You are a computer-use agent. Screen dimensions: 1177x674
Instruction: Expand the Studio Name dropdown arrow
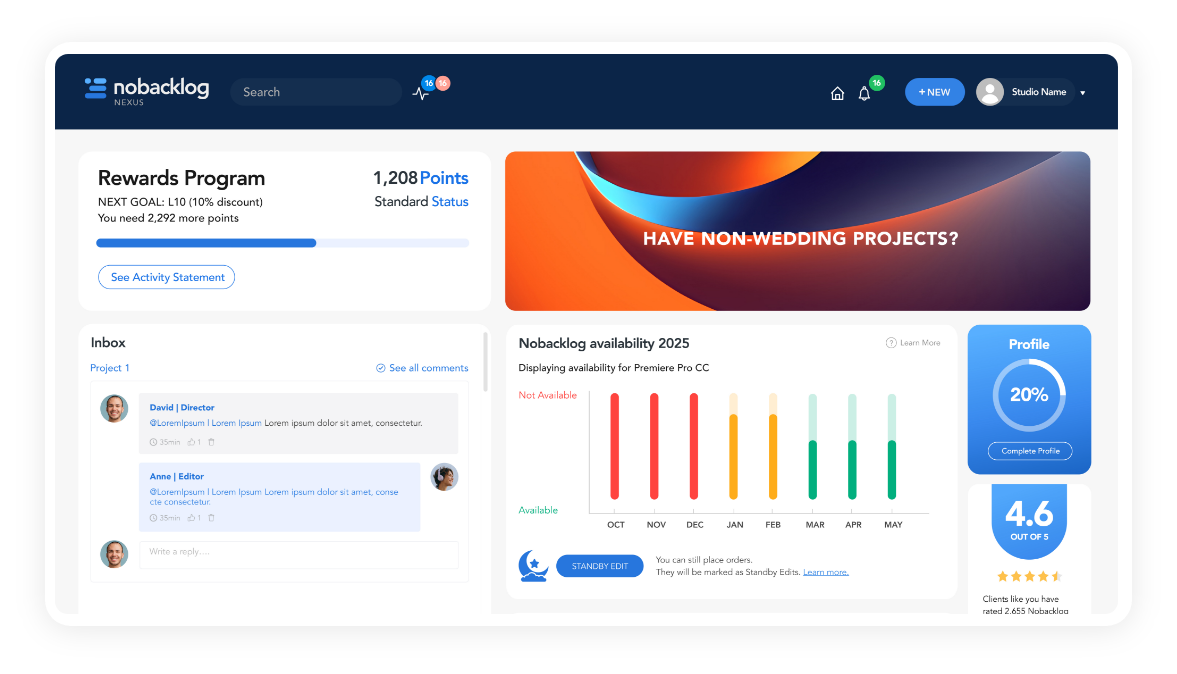pos(1083,93)
